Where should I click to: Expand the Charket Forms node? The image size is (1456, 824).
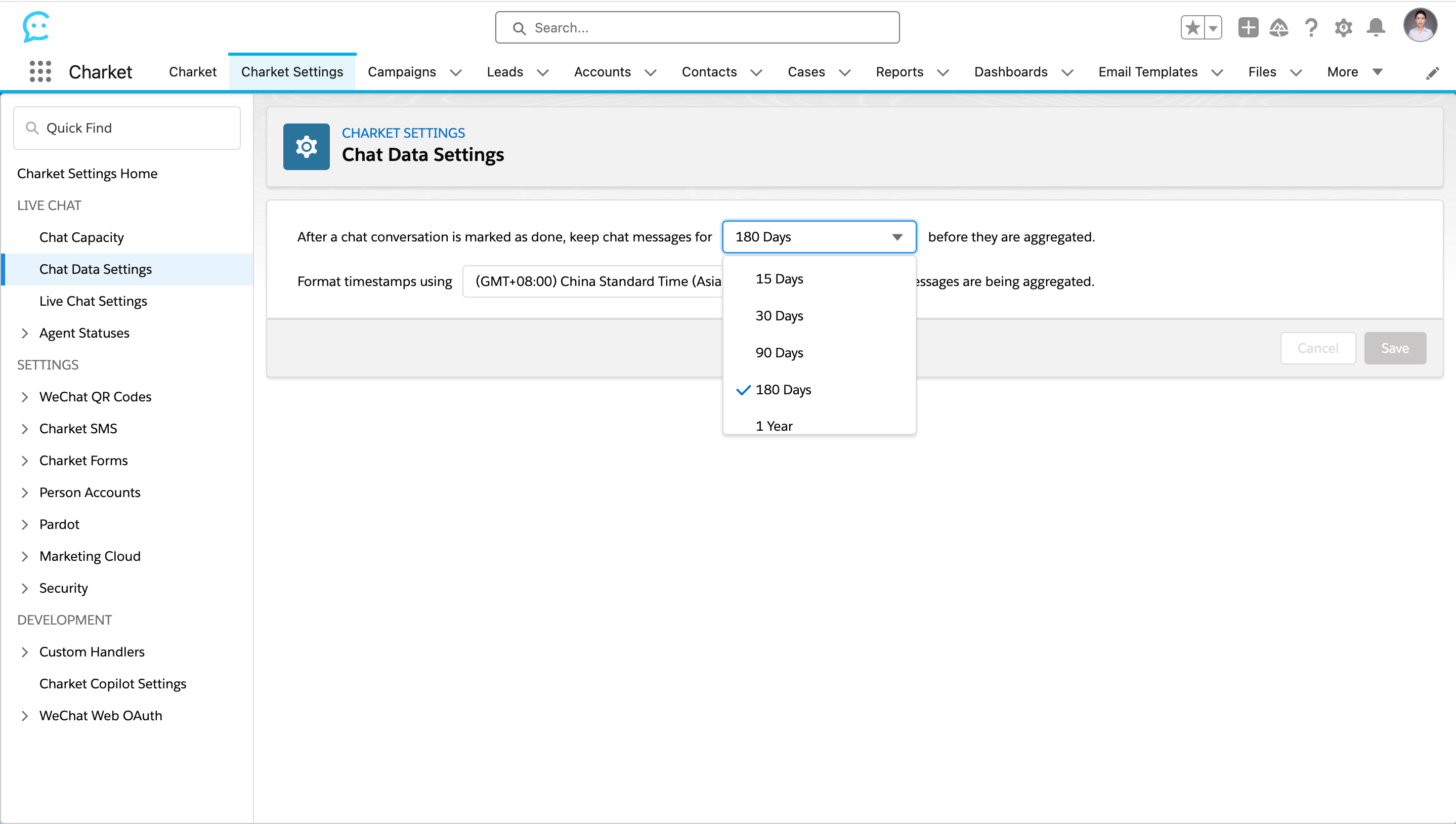pyautogui.click(x=24, y=461)
